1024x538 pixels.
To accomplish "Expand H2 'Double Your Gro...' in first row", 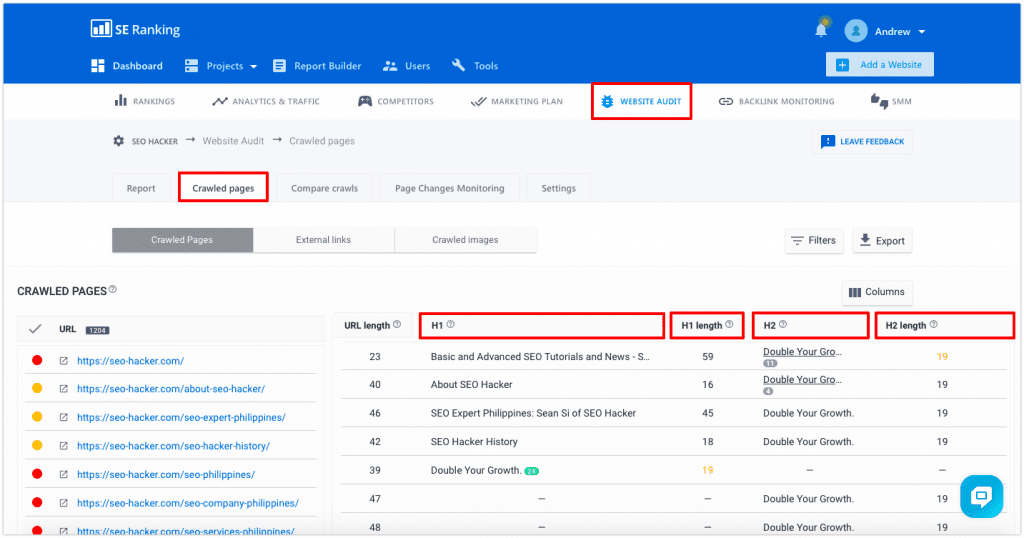I will pos(802,352).
